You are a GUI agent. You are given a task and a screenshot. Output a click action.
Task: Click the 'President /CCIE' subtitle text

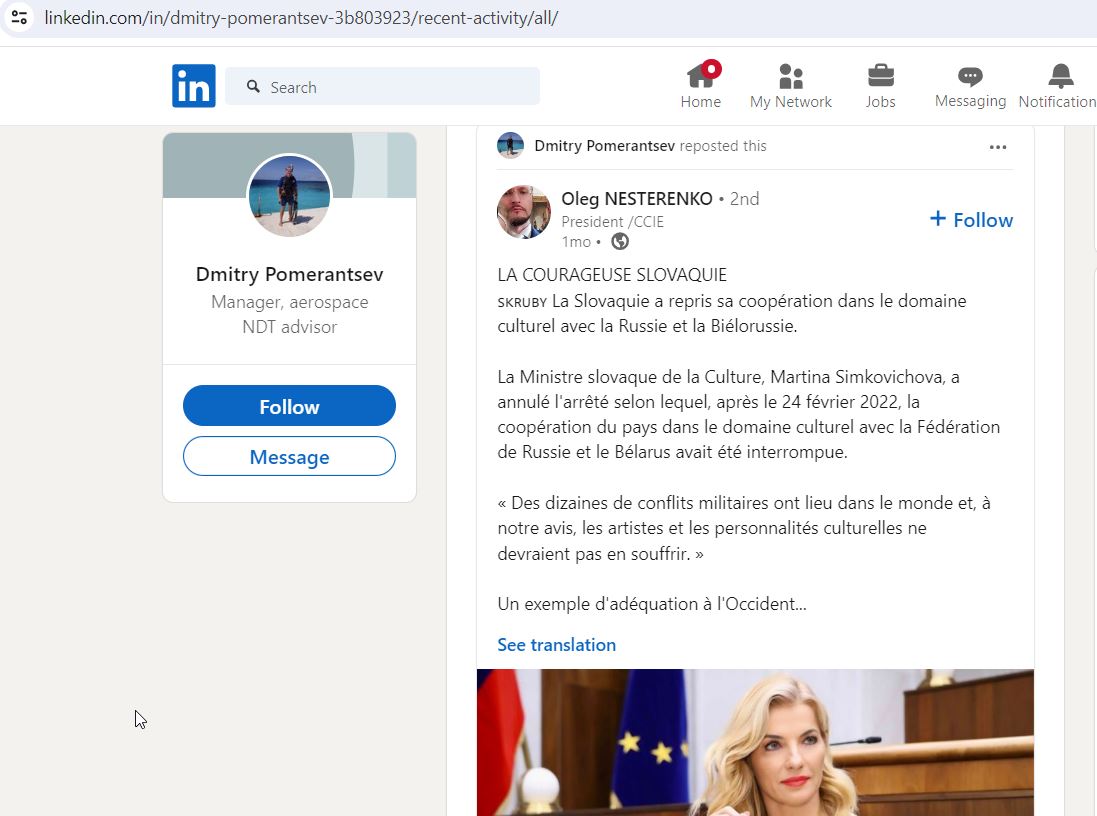(x=612, y=222)
